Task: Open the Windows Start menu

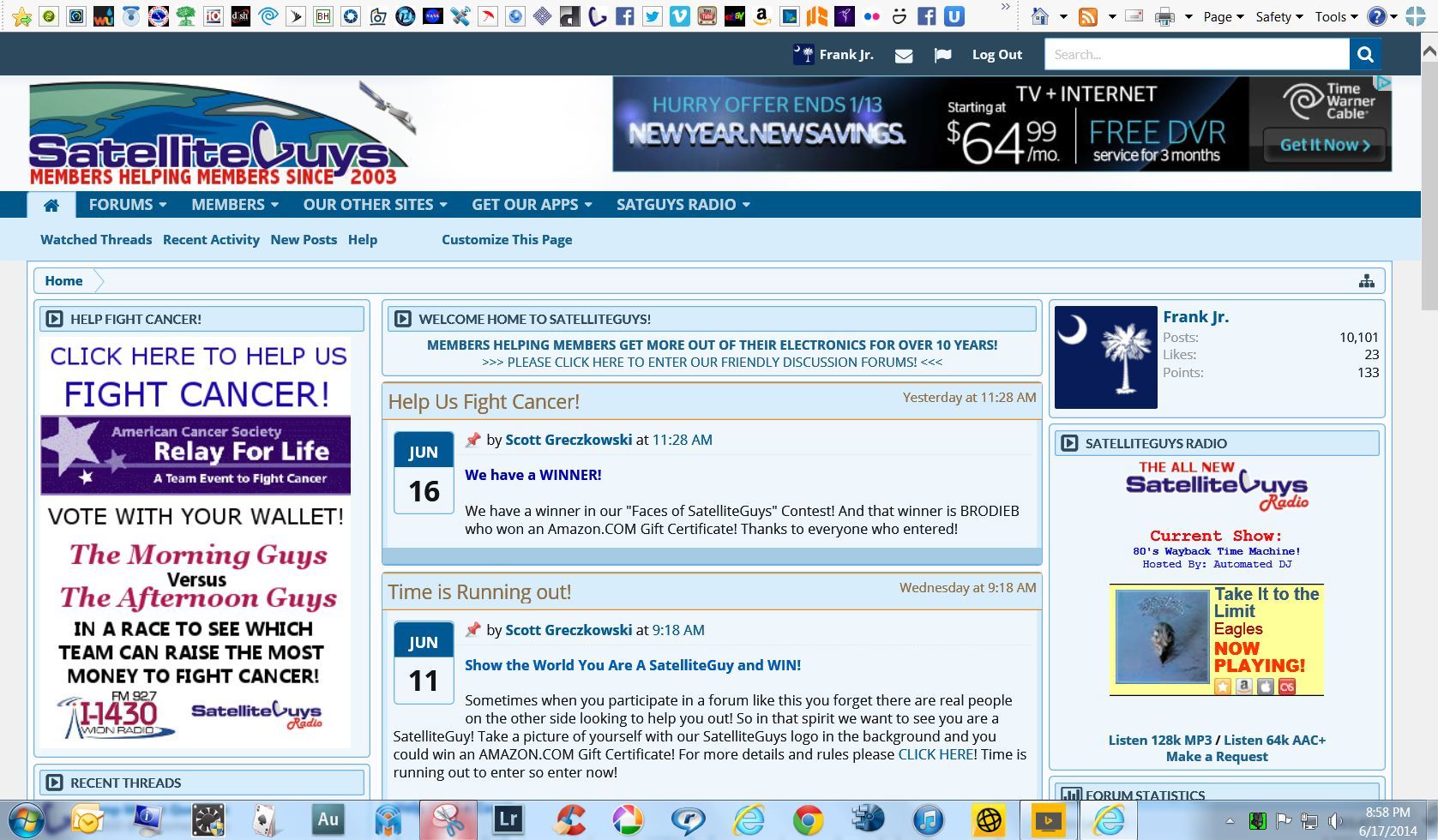Action: tap(26, 820)
